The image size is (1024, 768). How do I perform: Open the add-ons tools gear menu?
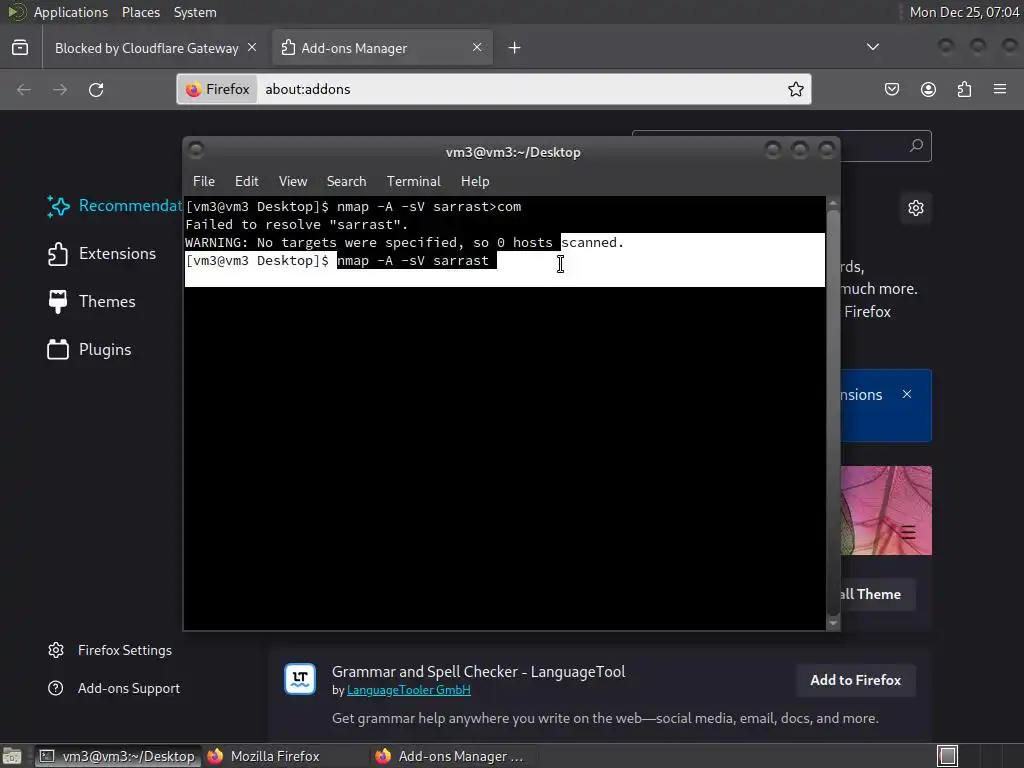[x=916, y=208]
